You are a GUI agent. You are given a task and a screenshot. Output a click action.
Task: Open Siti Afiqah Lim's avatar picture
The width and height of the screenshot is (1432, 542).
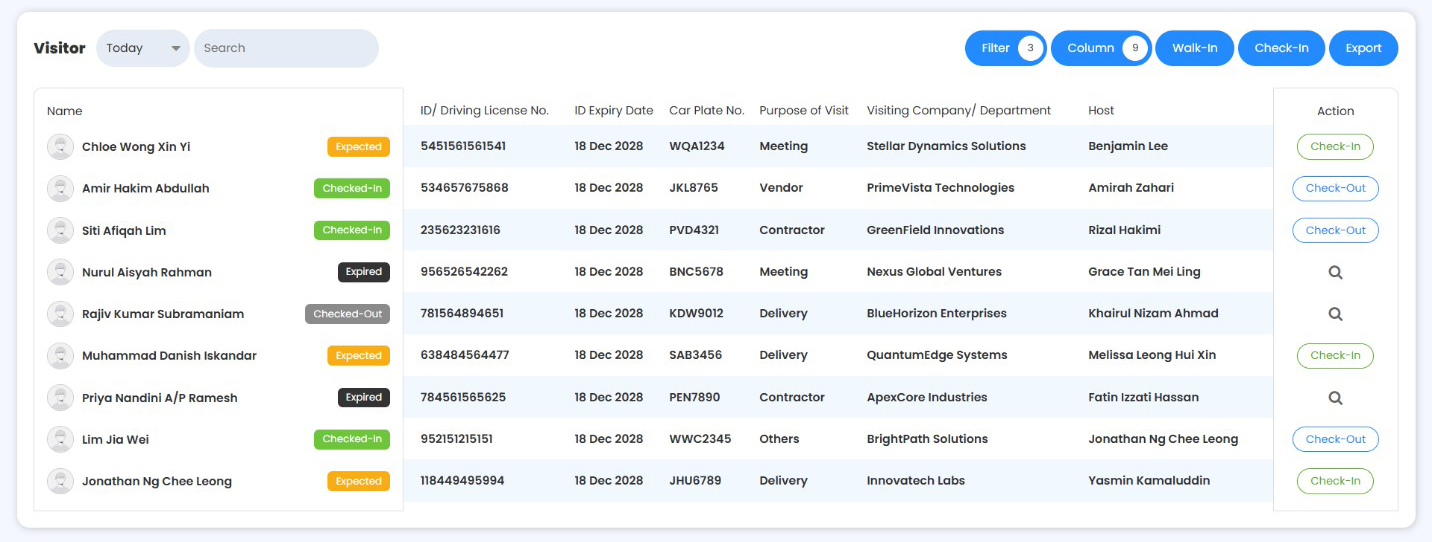[x=61, y=231]
